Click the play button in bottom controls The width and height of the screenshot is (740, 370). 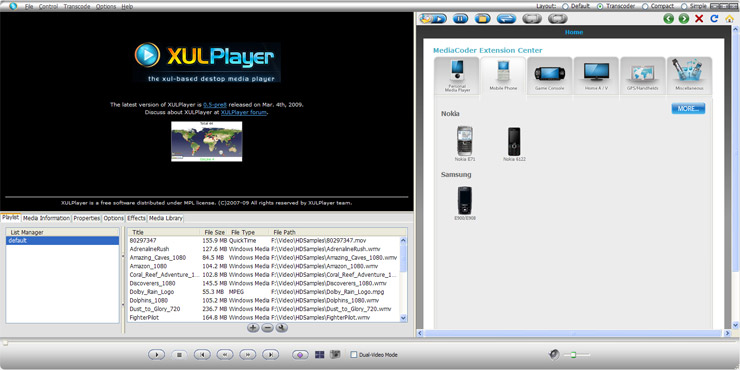(156, 354)
